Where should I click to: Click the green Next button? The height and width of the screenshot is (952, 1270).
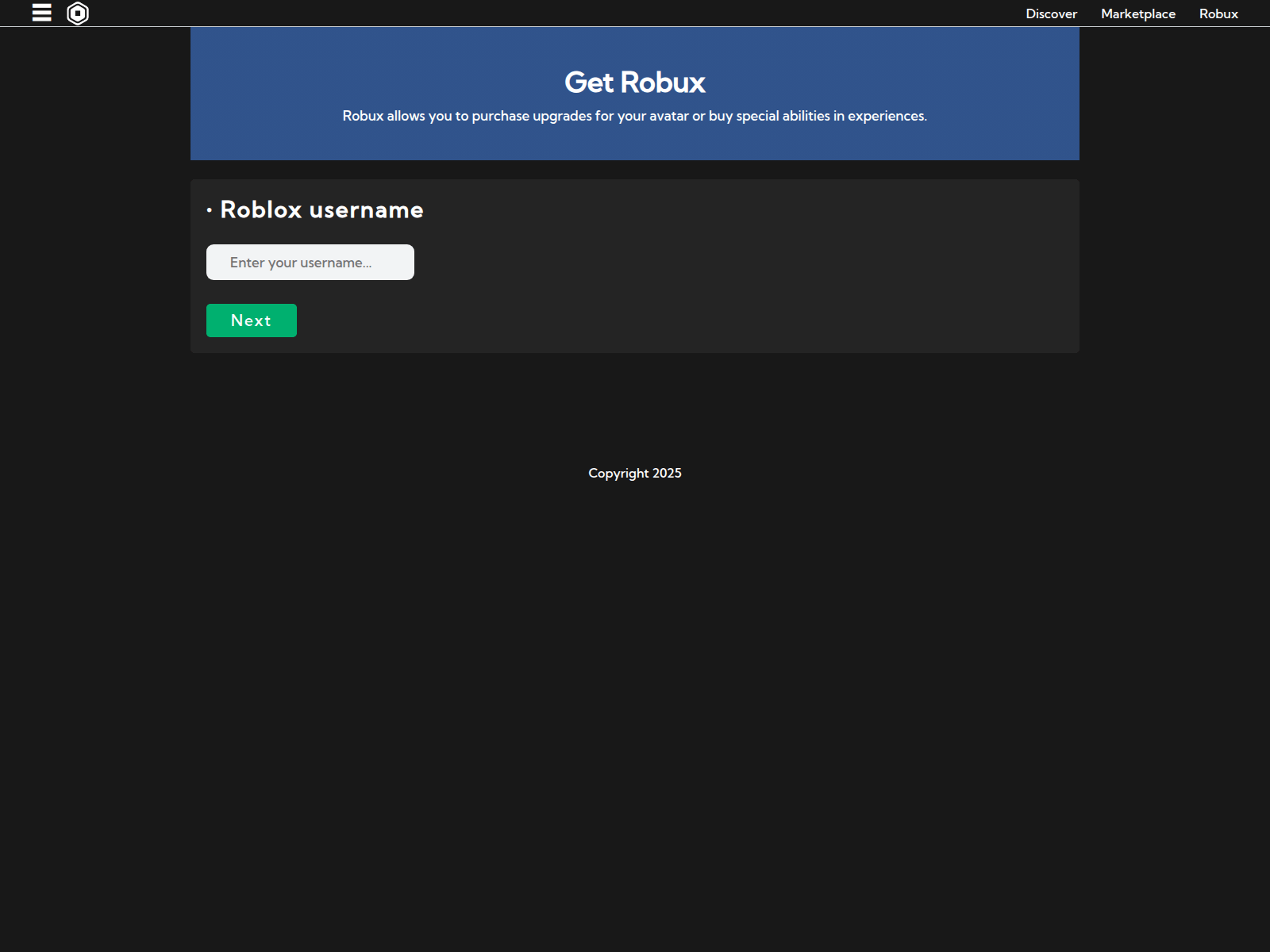point(252,321)
